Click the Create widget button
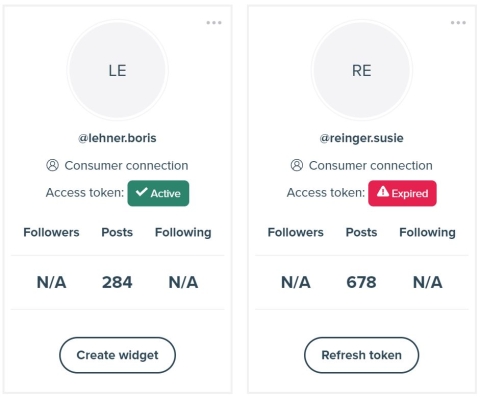 pyautogui.click(x=117, y=355)
